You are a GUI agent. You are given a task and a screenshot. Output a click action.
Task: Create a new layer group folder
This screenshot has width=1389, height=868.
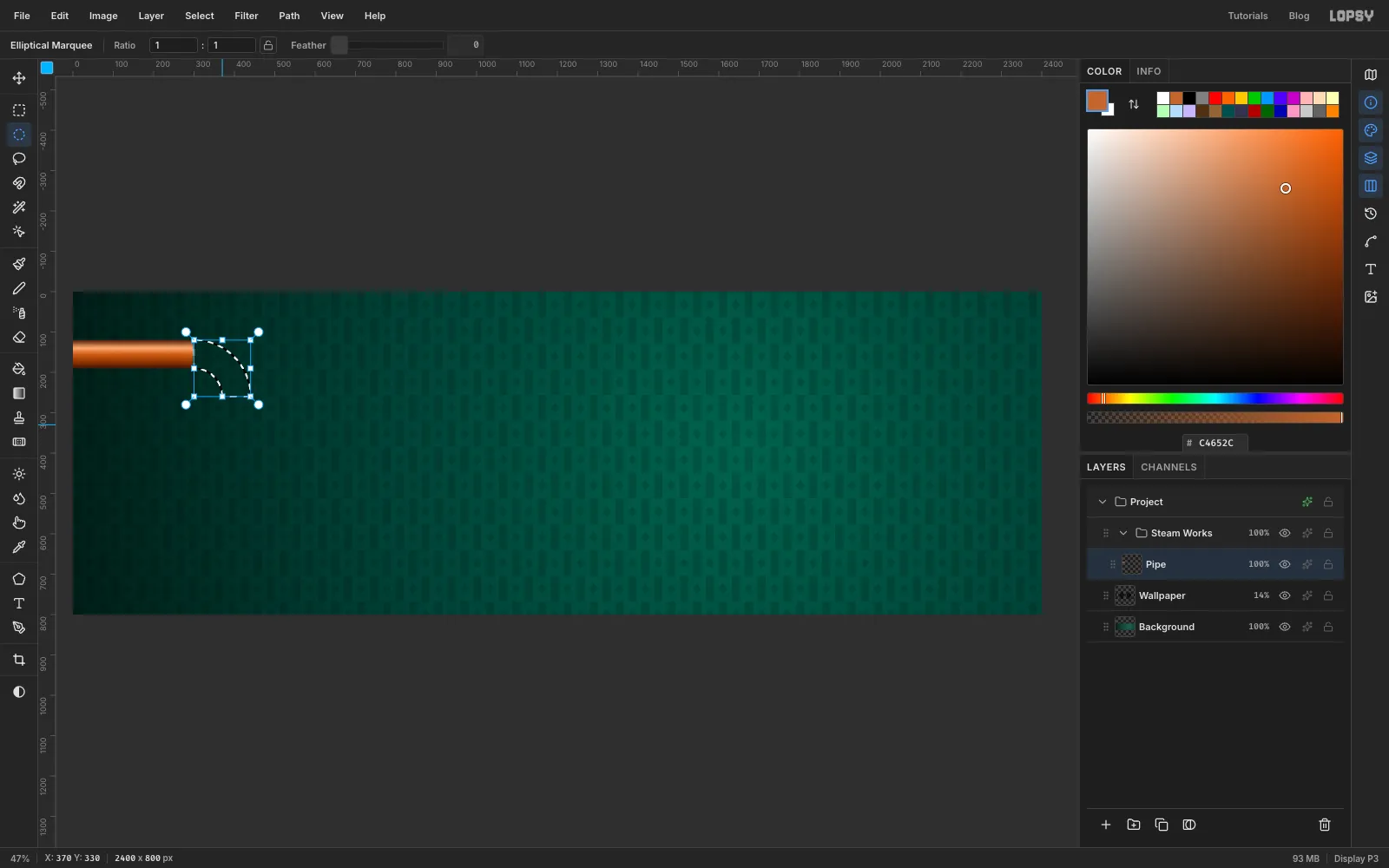coord(1134,825)
